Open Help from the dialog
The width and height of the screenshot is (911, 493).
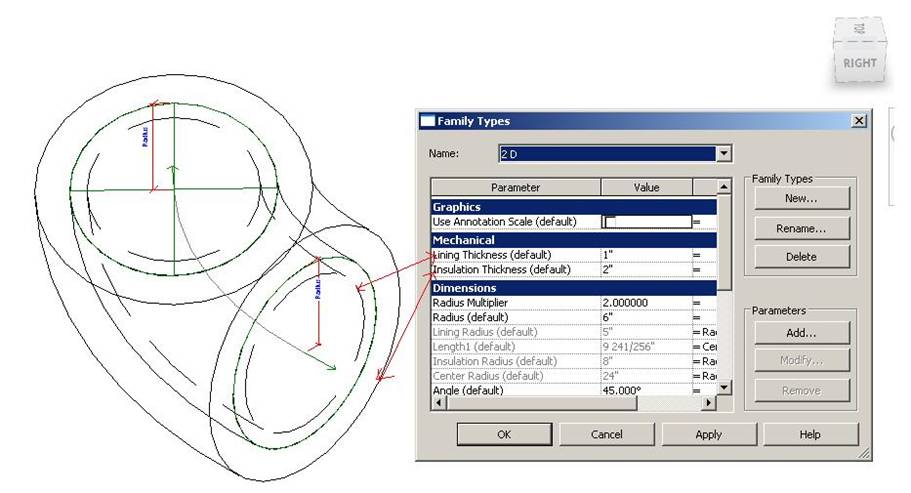pyautogui.click(x=809, y=435)
